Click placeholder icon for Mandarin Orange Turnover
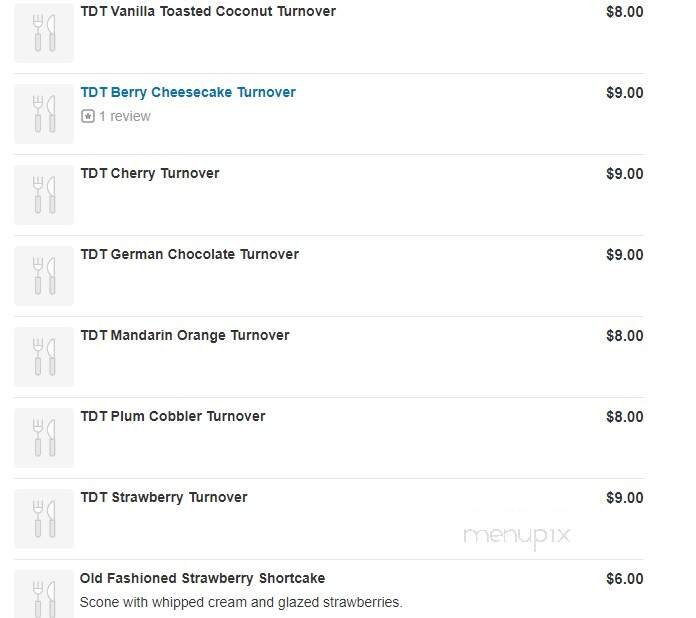 point(44,356)
